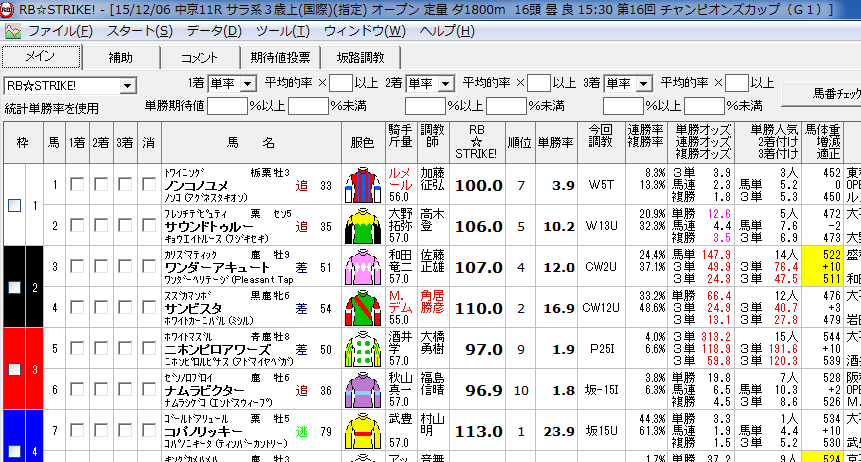Click training code CW12U
Image resolution: width=861 pixels, height=462 pixels.
(601, 308)
